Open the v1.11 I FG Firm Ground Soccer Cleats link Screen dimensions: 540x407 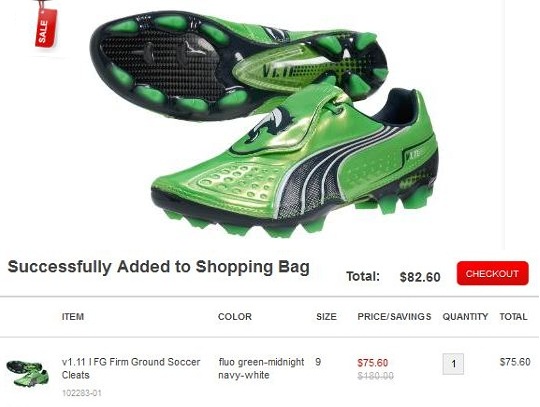click(x=131, y=368)
